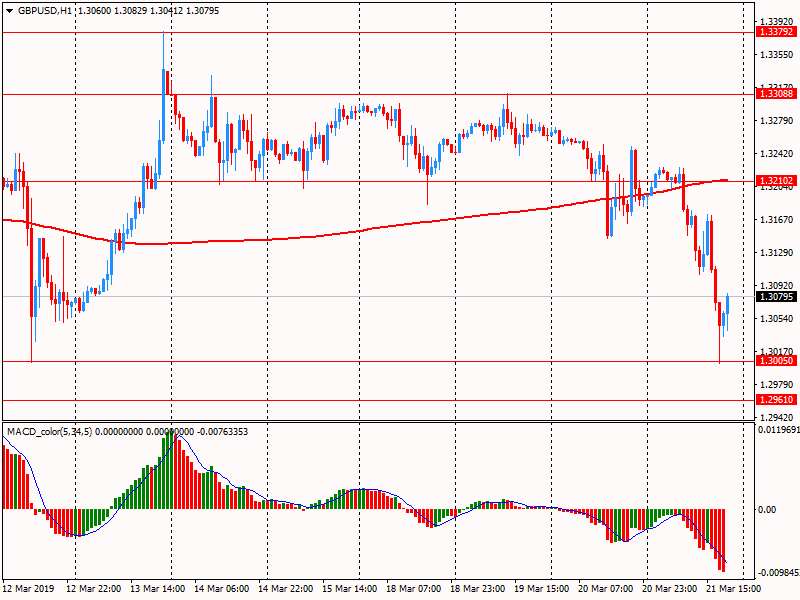Click the 1.32102 price level tag
The width and height of the screenshot is (800, 600).
click(x=776, y=181)
